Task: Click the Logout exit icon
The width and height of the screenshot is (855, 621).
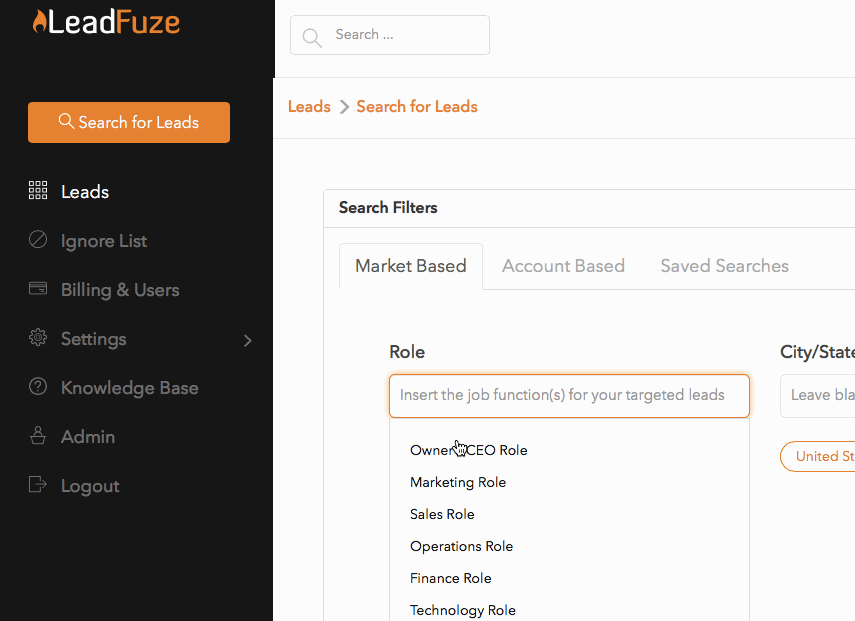Action: 38,484
